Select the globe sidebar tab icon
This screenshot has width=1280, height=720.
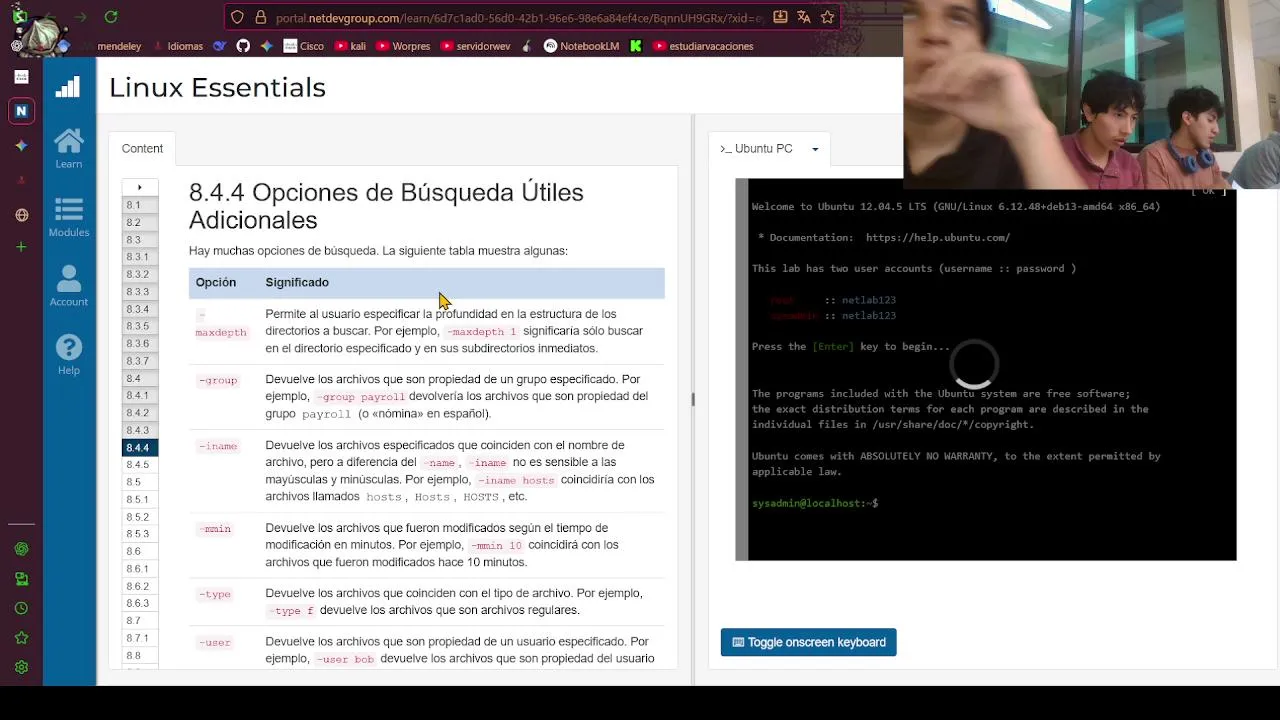click(21, 215)
